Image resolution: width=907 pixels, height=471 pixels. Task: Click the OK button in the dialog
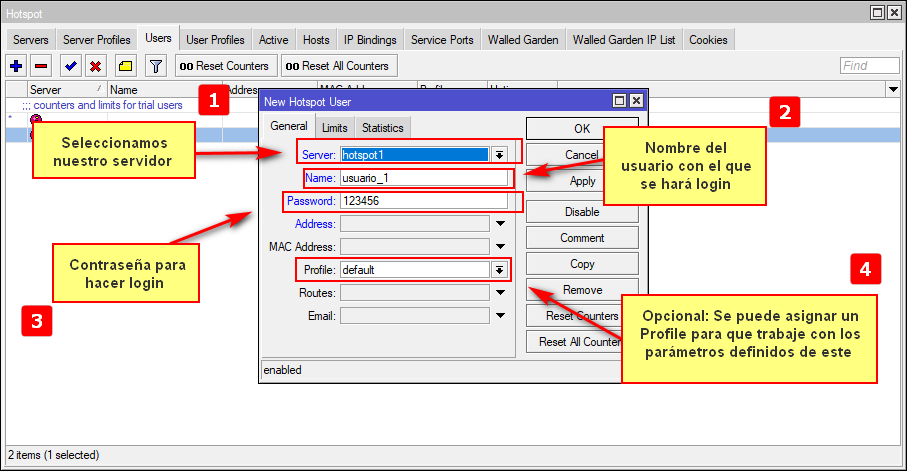[582, 128]
